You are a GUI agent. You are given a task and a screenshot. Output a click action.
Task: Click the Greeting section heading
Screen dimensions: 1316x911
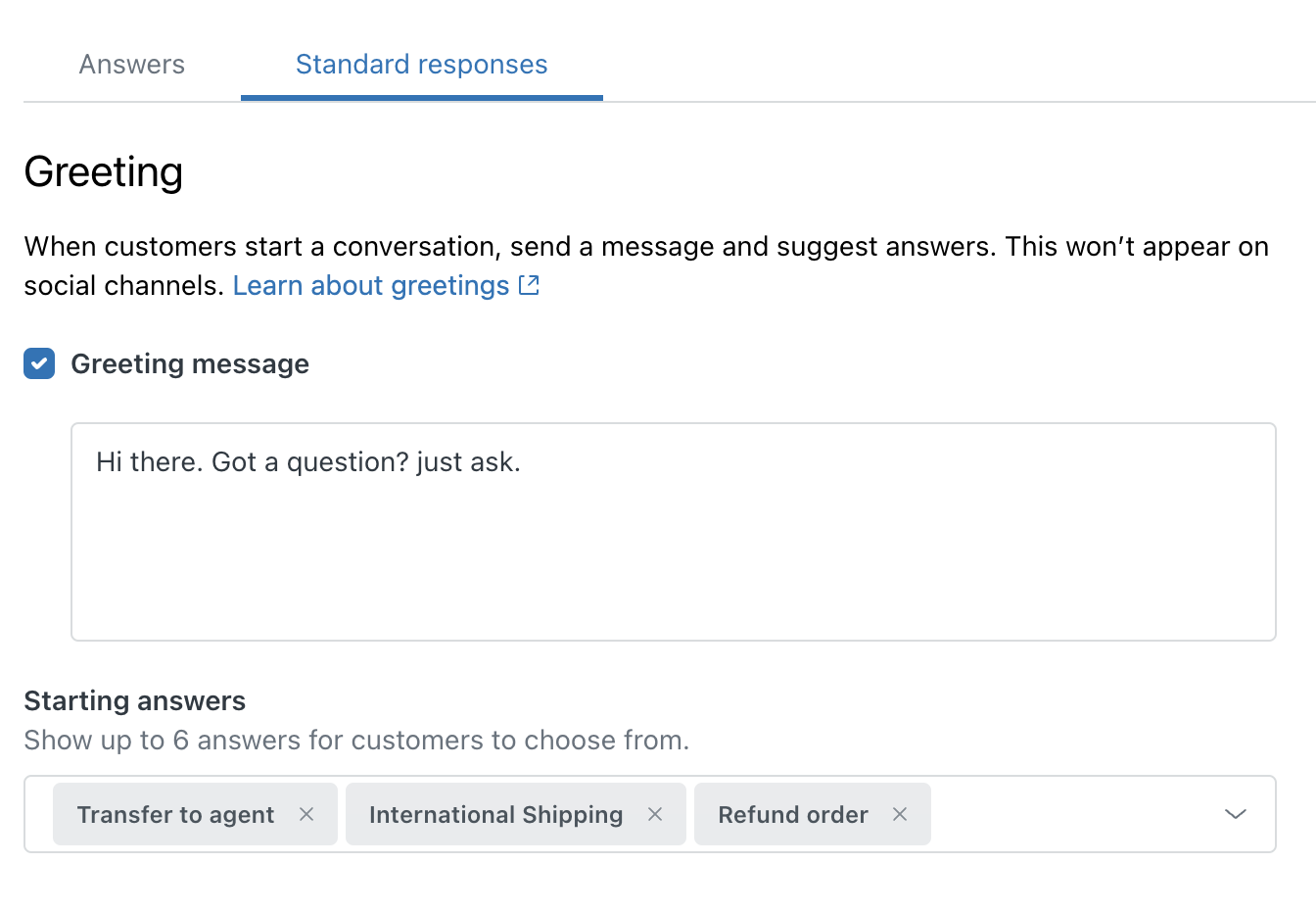[104, 171]
